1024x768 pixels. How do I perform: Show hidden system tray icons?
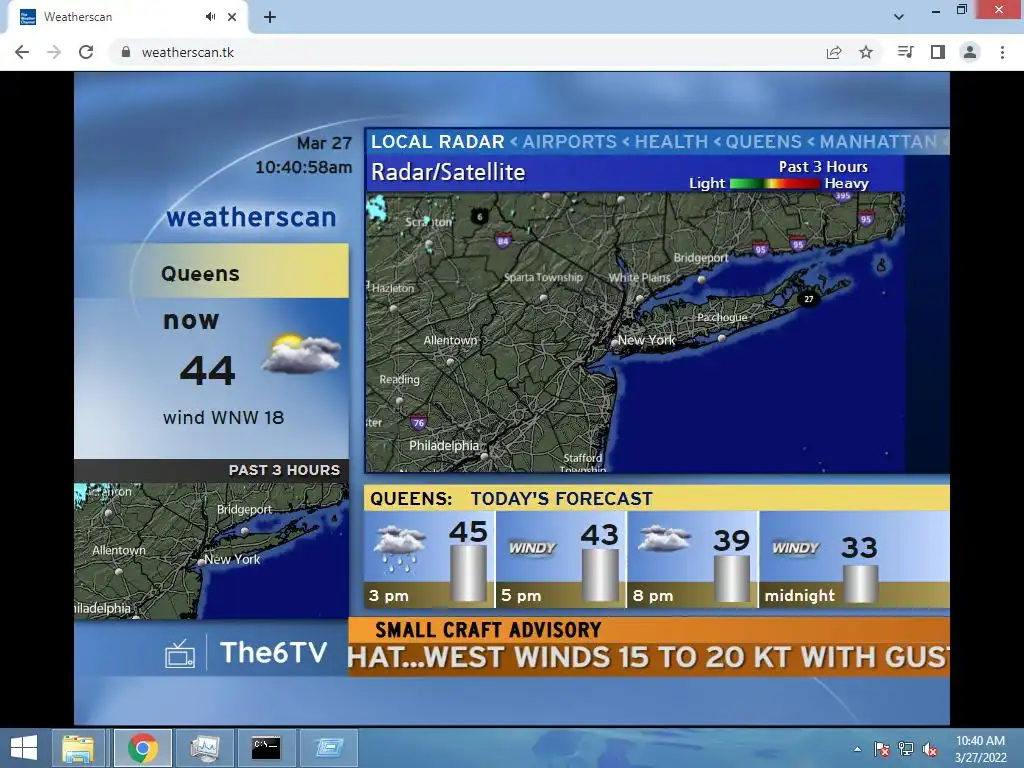click(x=857, y=749)
